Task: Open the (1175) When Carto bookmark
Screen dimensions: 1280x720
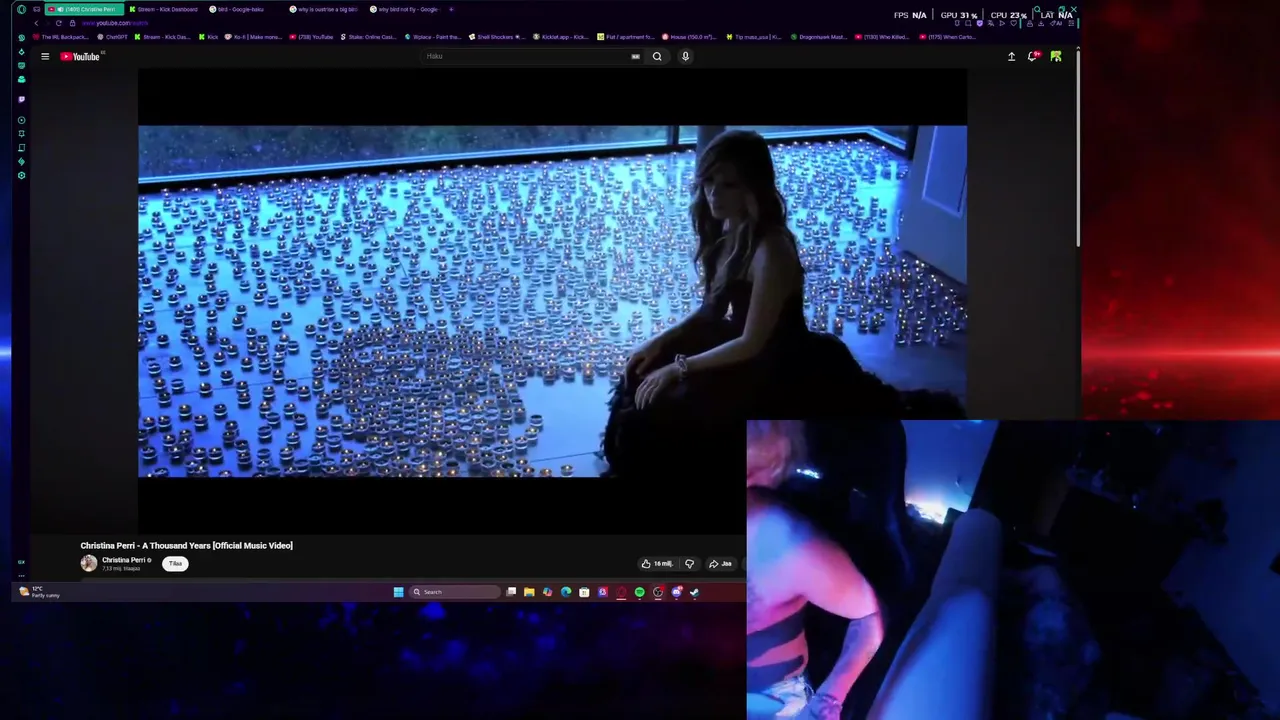Action: coord(947,37)
